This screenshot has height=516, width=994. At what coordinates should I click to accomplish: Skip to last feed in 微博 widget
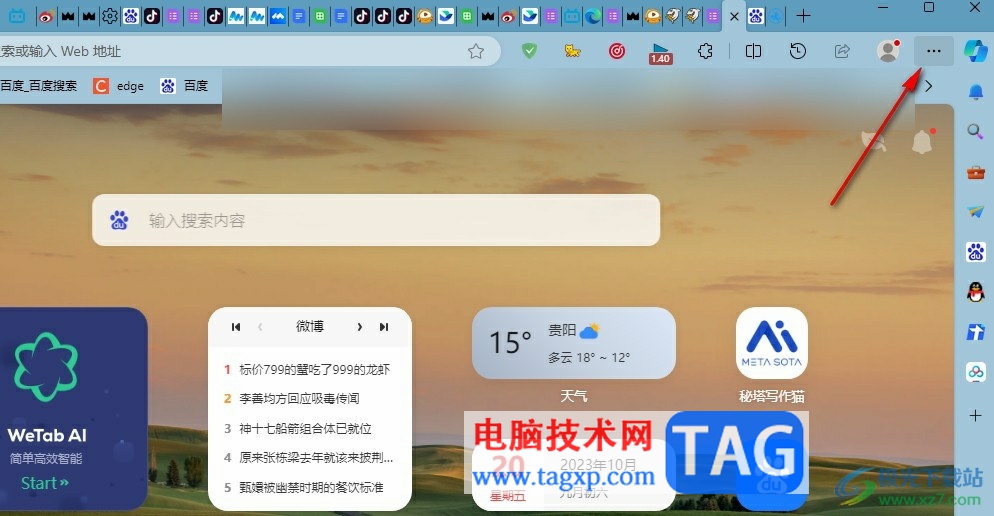[384, 327]
